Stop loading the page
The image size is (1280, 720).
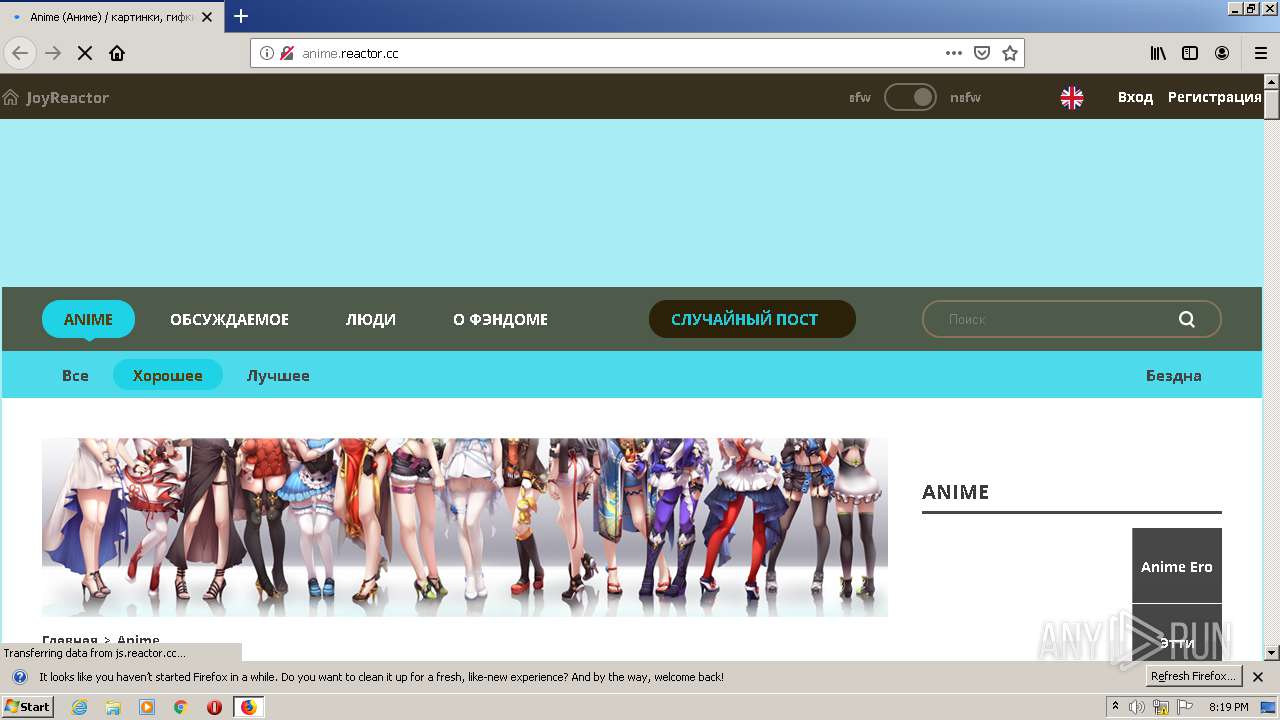(x=85, y=53)
